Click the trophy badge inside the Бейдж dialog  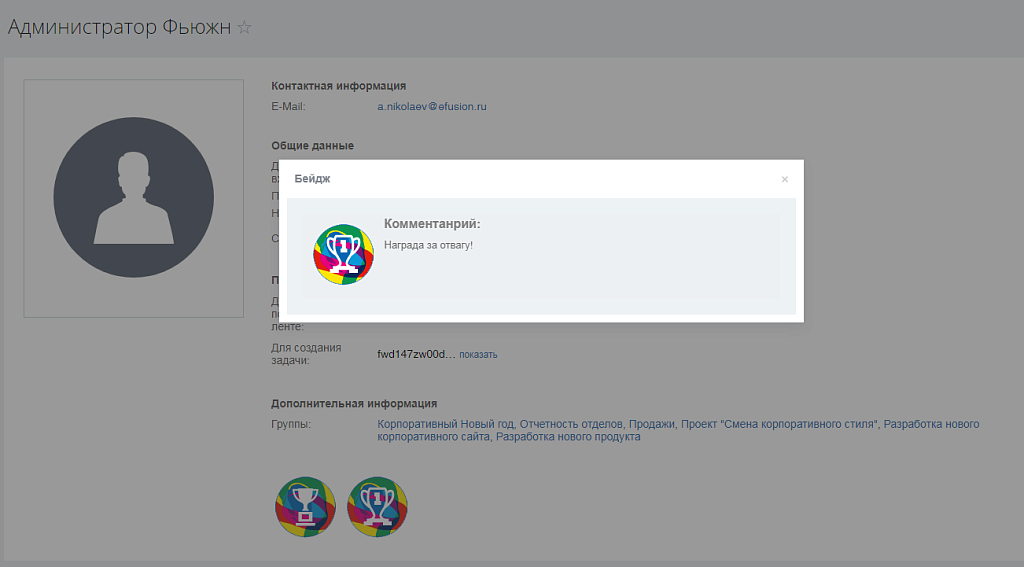click(x=344, y=254)
